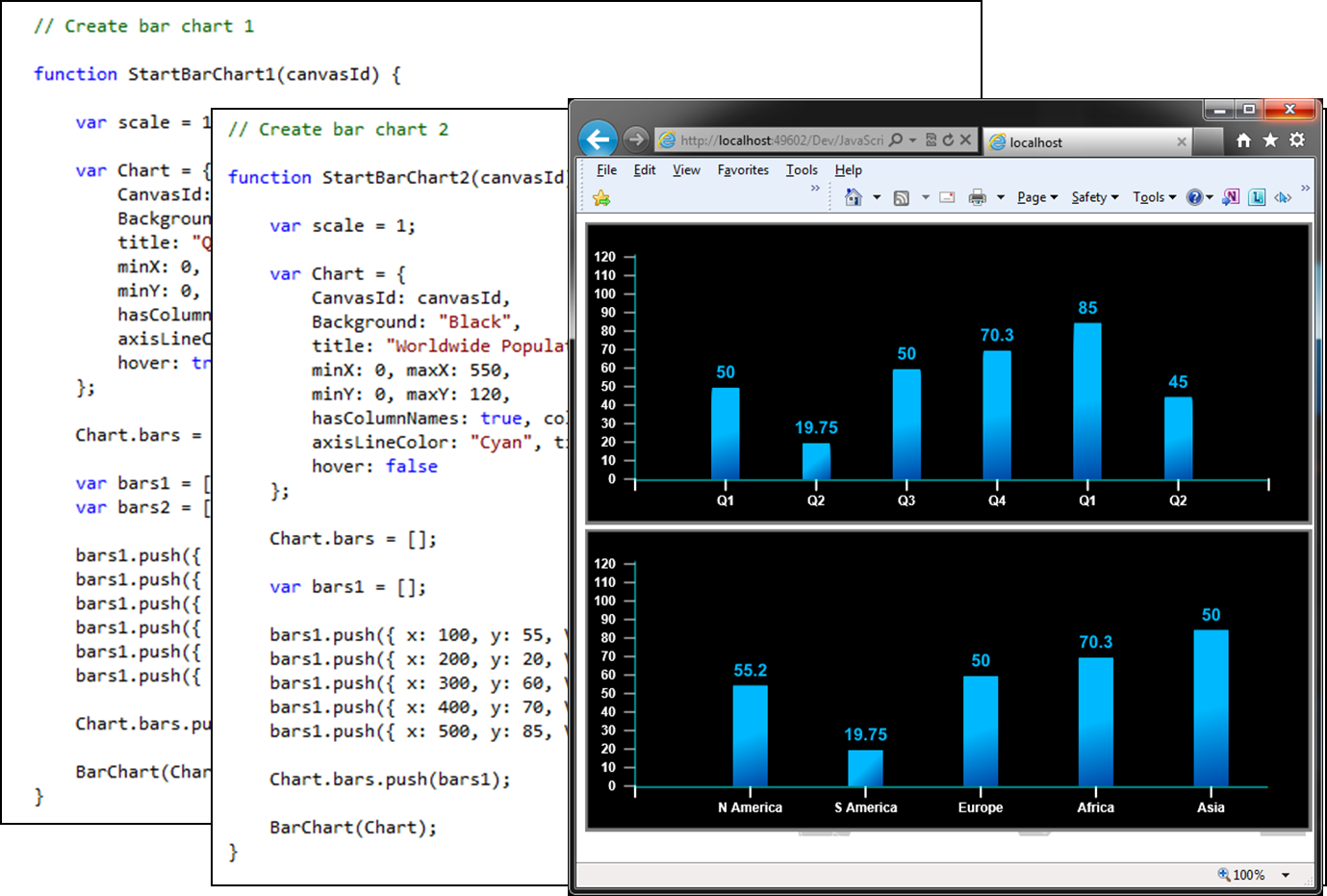1327x896 pixels.
Task: Click the "55.2" value above the N America bar
Action: point(751,671)
